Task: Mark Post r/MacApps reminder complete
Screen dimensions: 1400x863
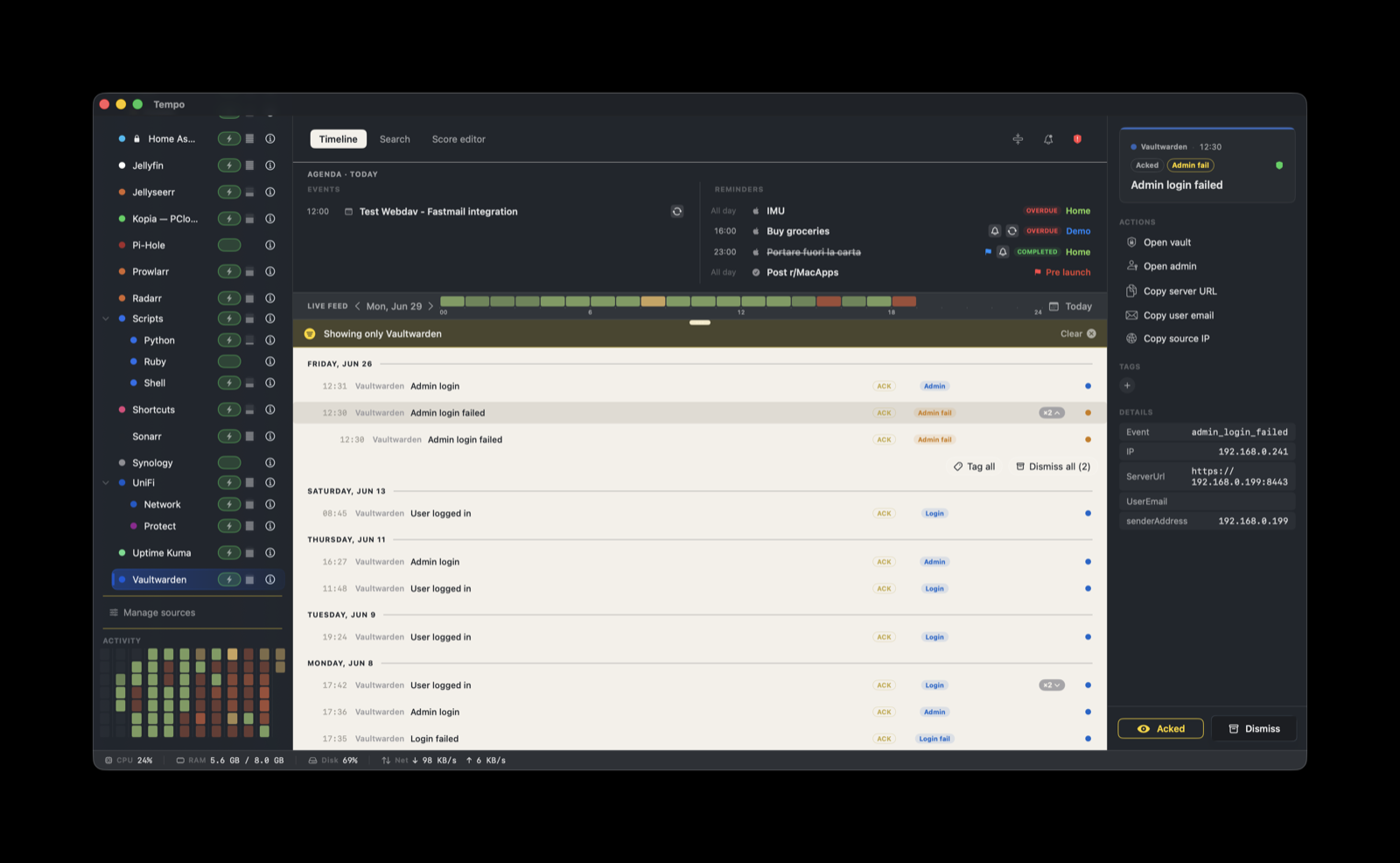Action: (756, 272)
